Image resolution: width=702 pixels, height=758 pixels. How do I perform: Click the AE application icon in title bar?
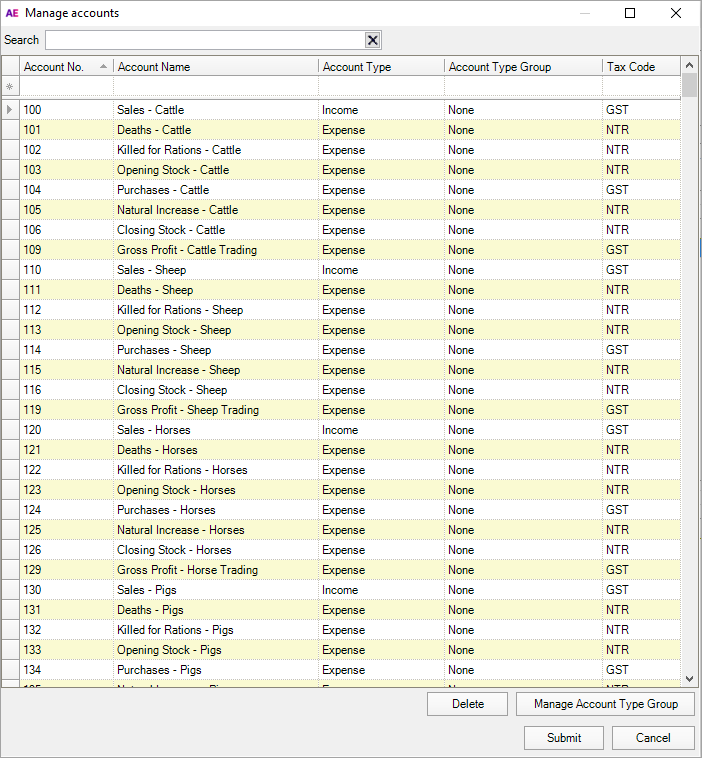[x=12, y=13]
